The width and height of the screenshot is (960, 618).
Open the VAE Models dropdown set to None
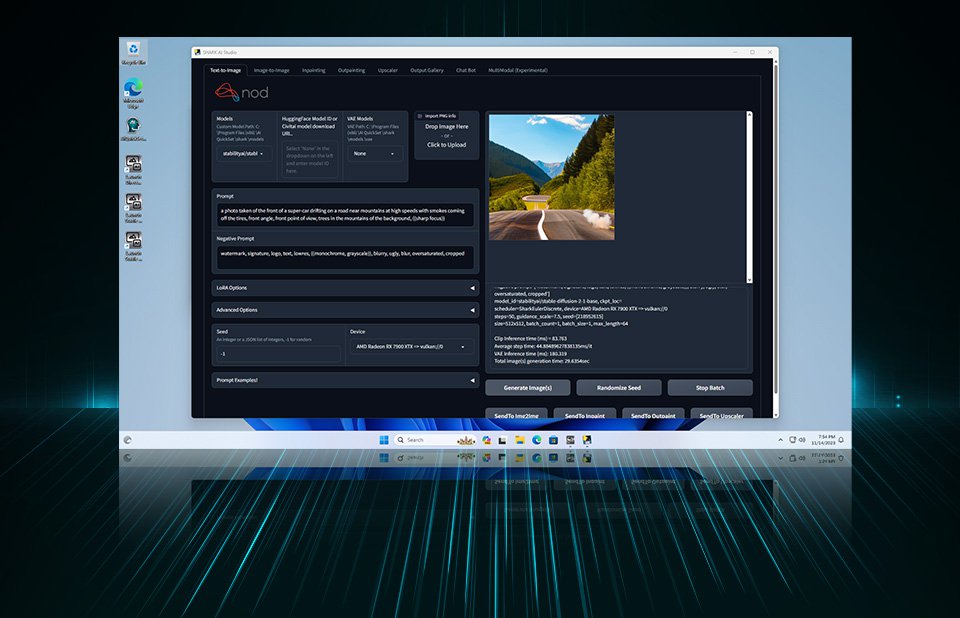376,154
